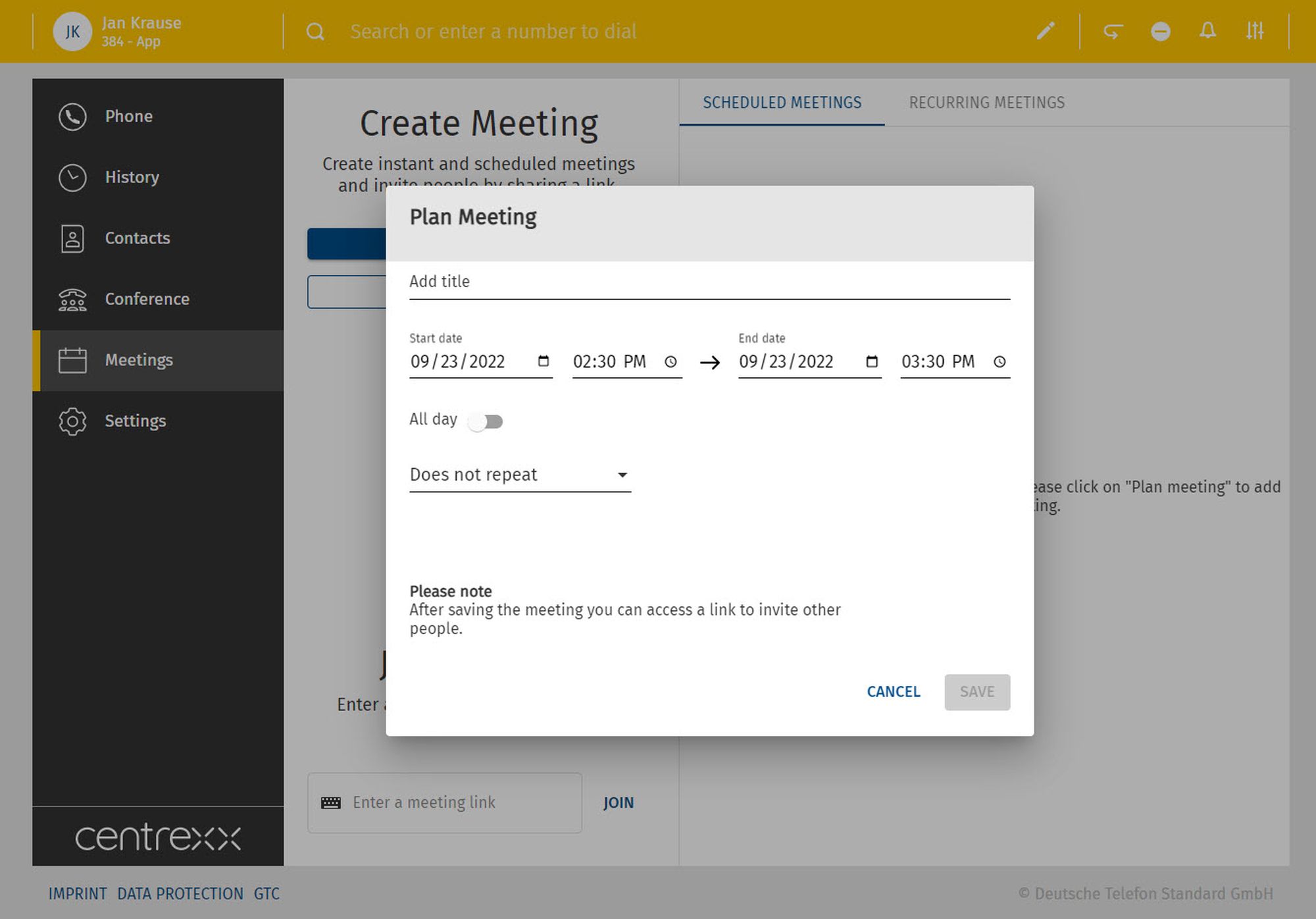The image size is (1316, 919).
Task: Click the start time clock icon
Action: [x=671, y=361]
